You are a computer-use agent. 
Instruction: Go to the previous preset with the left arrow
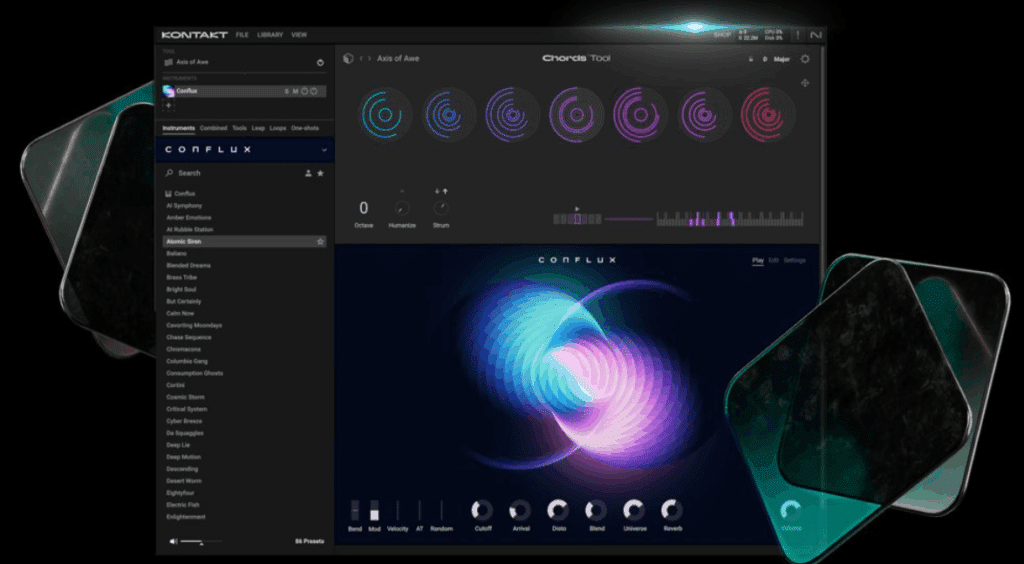[x=361, y=59]
